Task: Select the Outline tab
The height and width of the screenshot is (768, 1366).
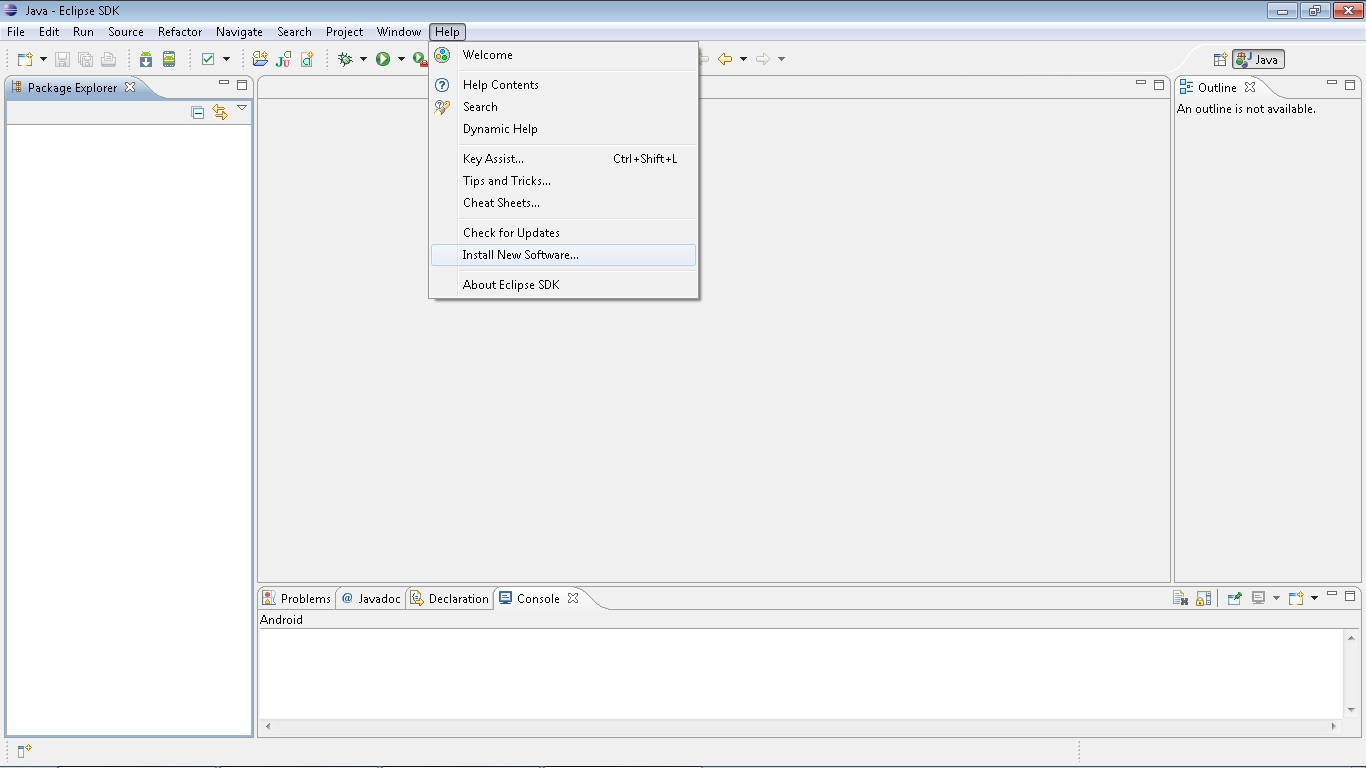Action: point(1217,88)
